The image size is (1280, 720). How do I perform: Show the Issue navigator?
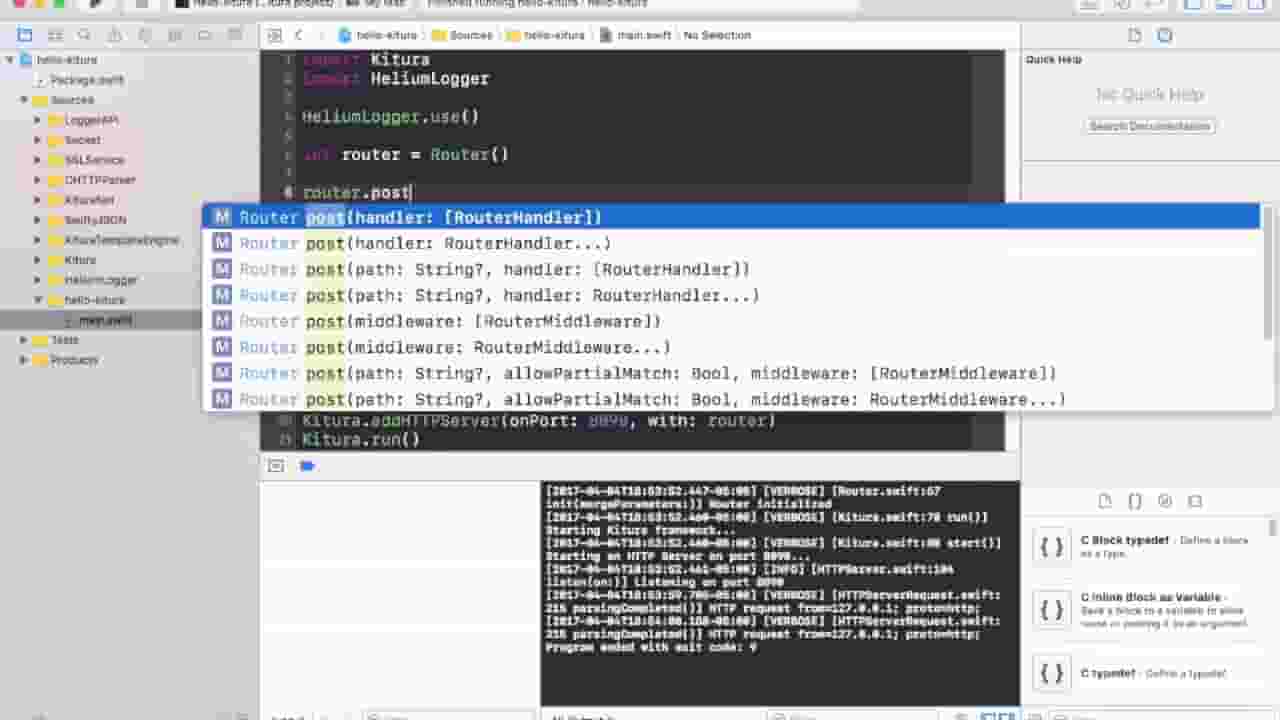(x=115, y=35)
